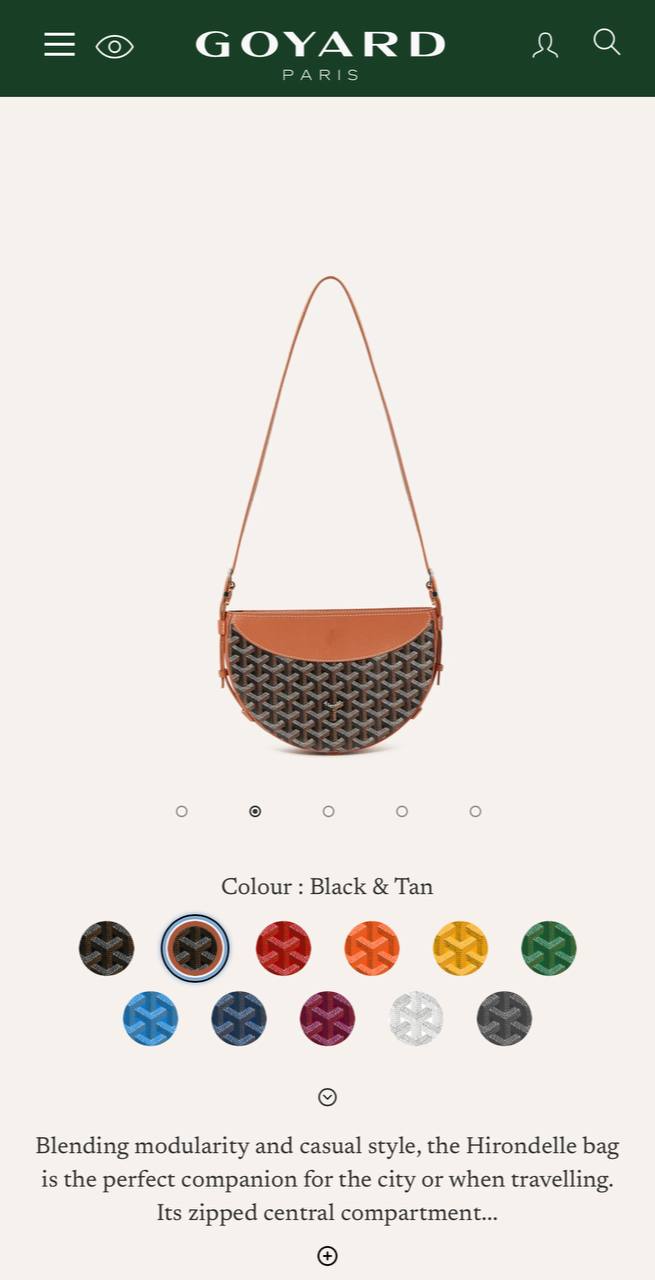Open search with magnifier icon

[607, 42]
